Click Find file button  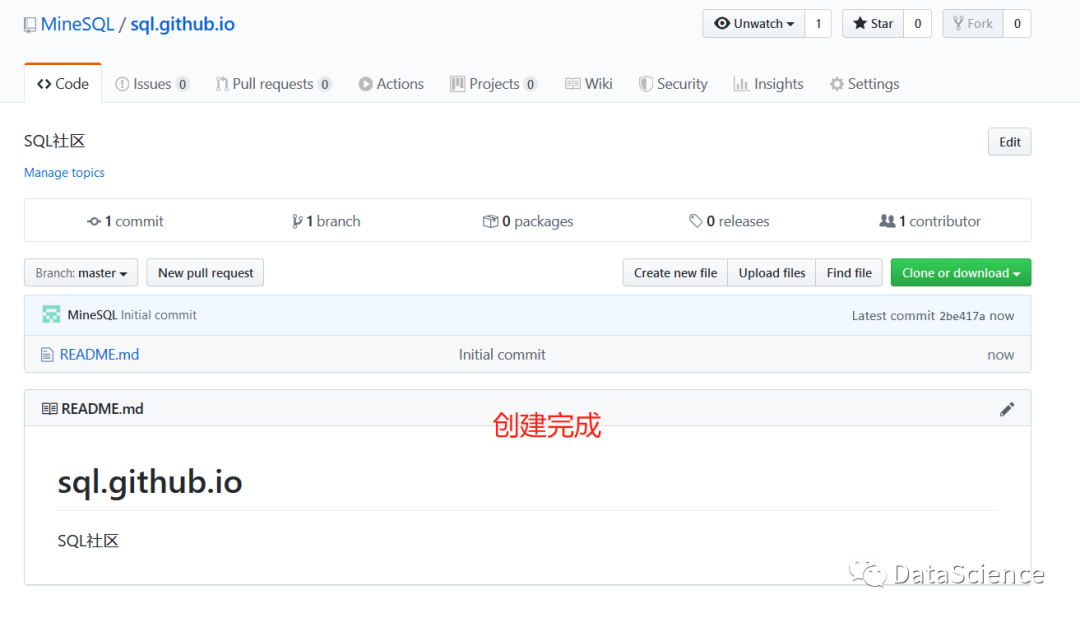tap(849, 273)
